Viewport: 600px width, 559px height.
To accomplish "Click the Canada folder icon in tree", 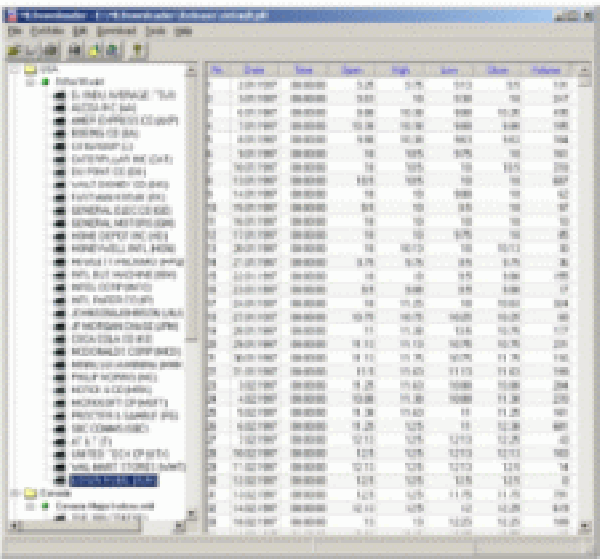I will (30, 494).
